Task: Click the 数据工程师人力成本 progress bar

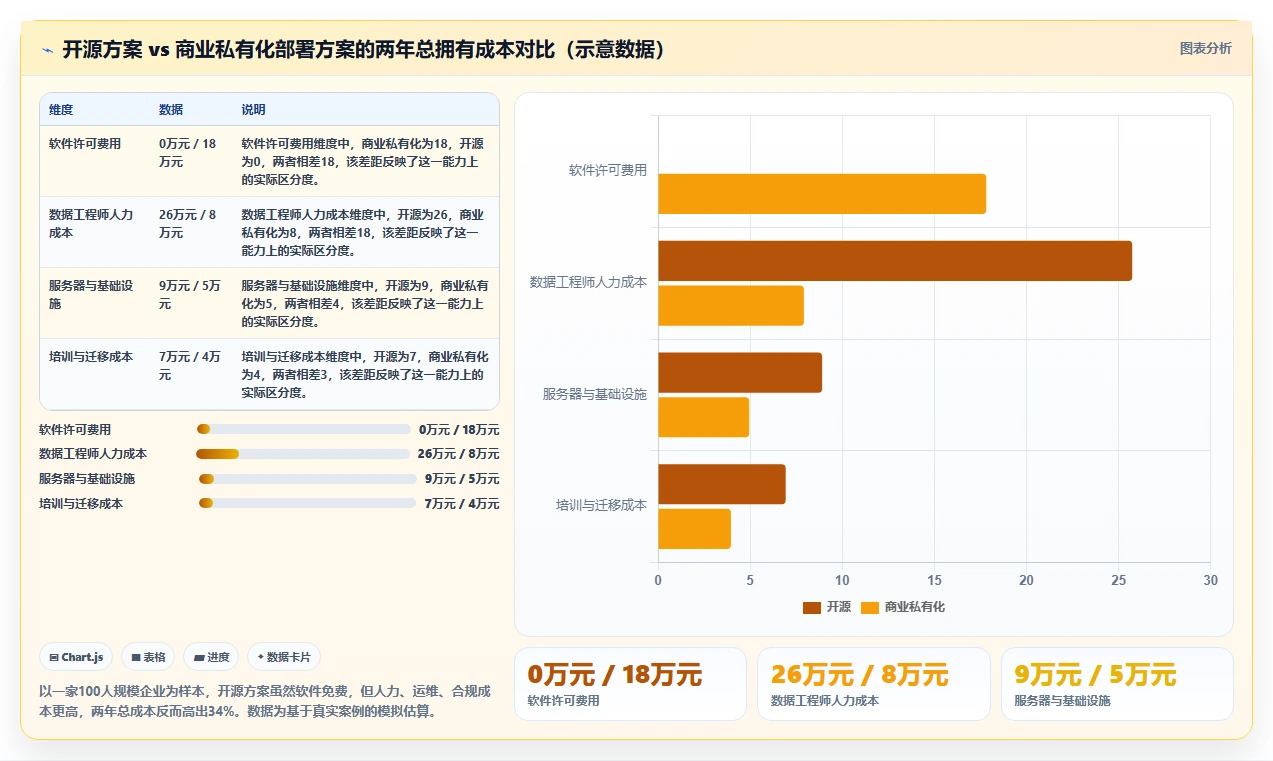Action: [305, 454]
